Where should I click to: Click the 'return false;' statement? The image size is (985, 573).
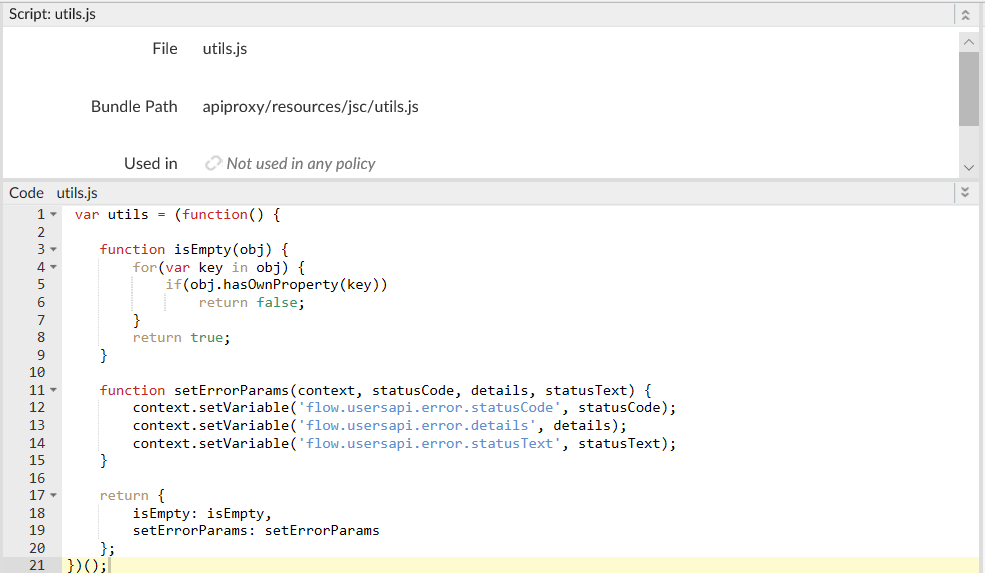(251, 303)
